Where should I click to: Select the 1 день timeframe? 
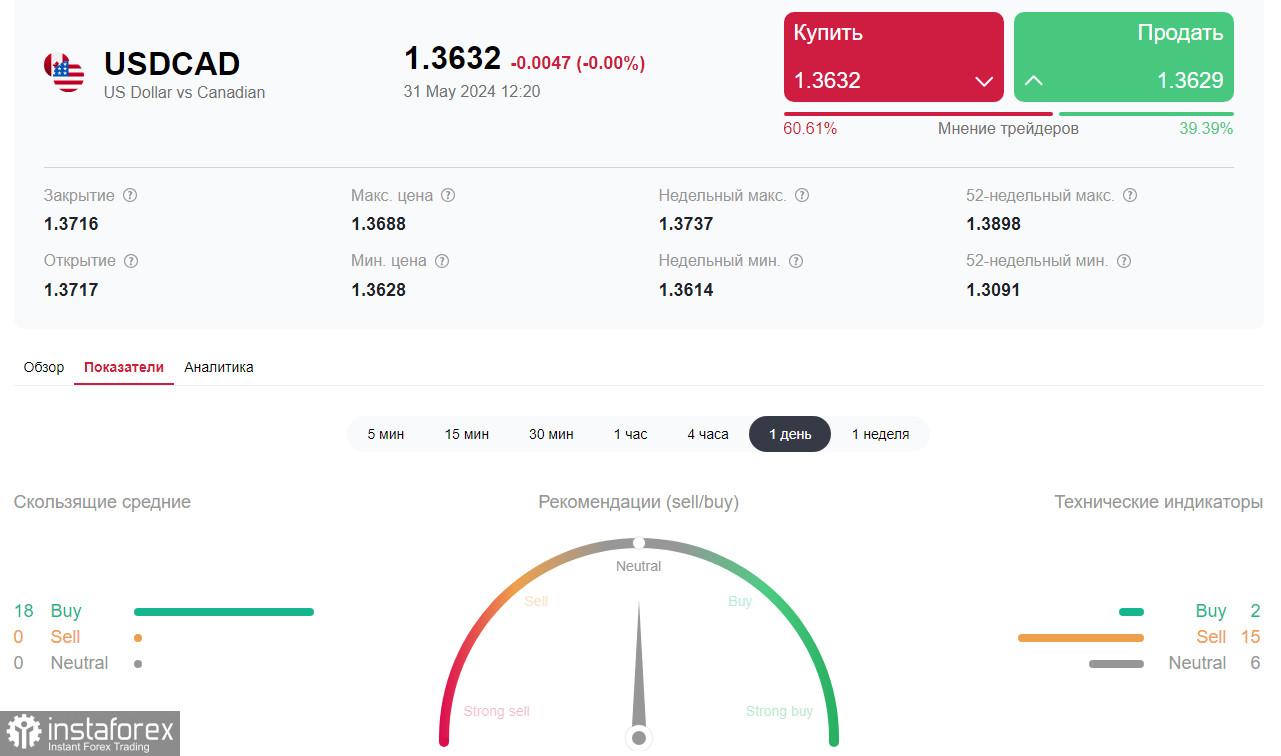tap(790, 434)
